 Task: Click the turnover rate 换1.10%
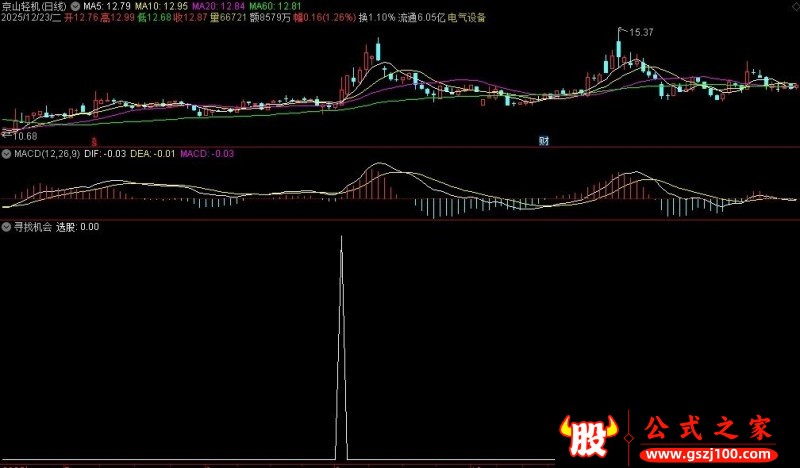coord(377,18)
